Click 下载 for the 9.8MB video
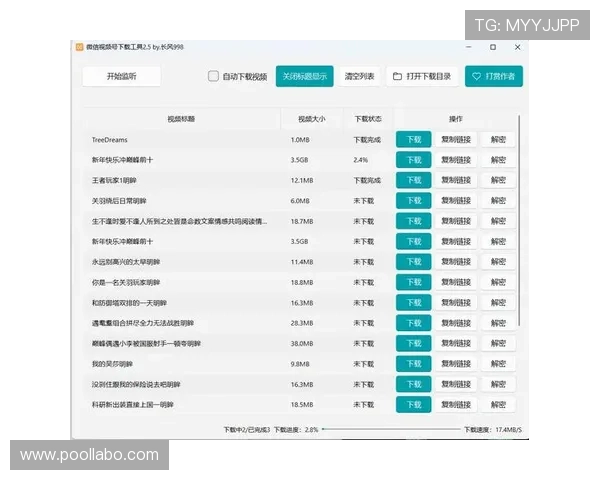Viewport: 600px width, 480px height. pyautogui.click(x=414, y=364)
